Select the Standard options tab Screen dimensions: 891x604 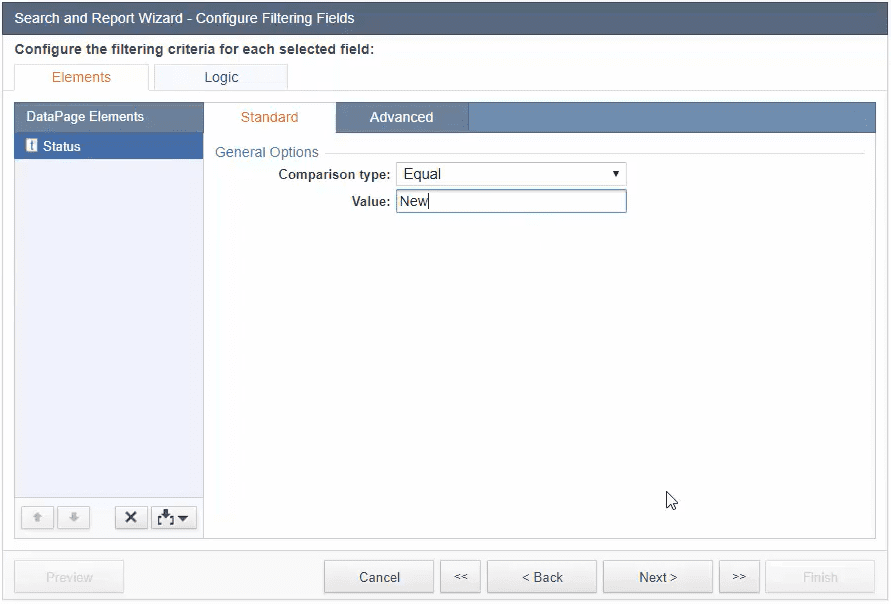(269, 117)
